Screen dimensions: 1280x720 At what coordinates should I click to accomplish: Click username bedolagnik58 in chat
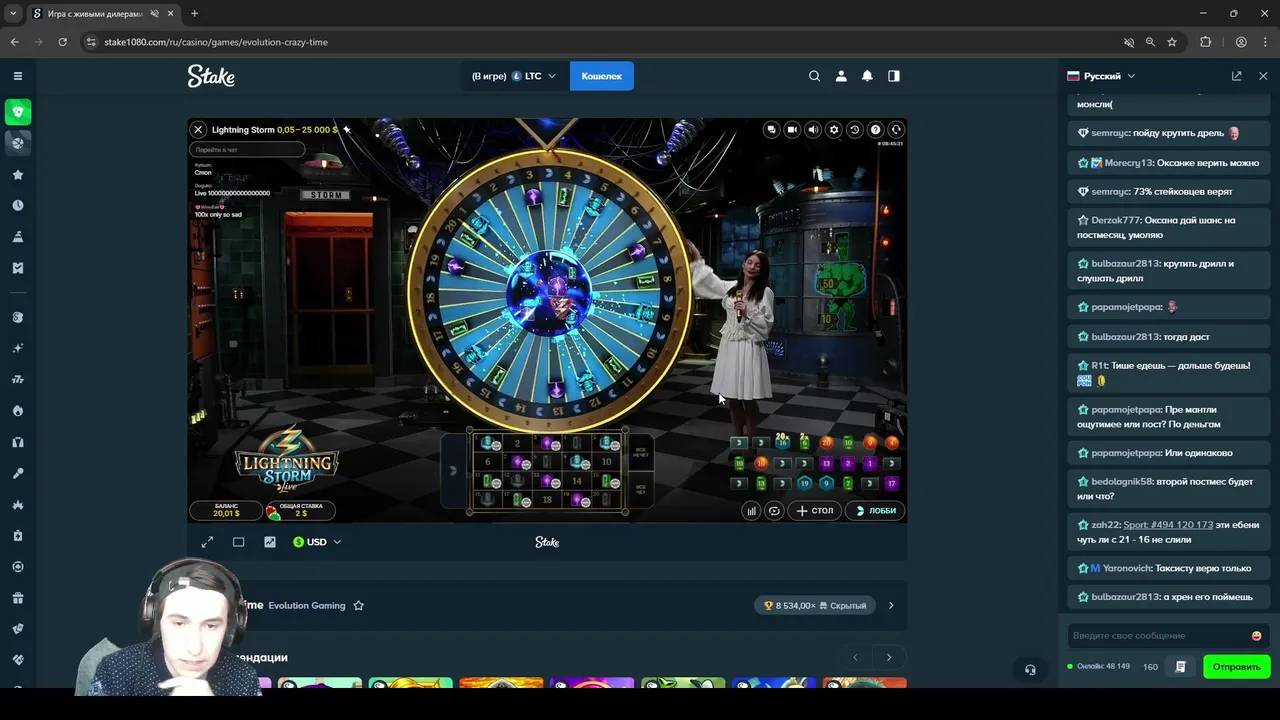pos(1122,481)
